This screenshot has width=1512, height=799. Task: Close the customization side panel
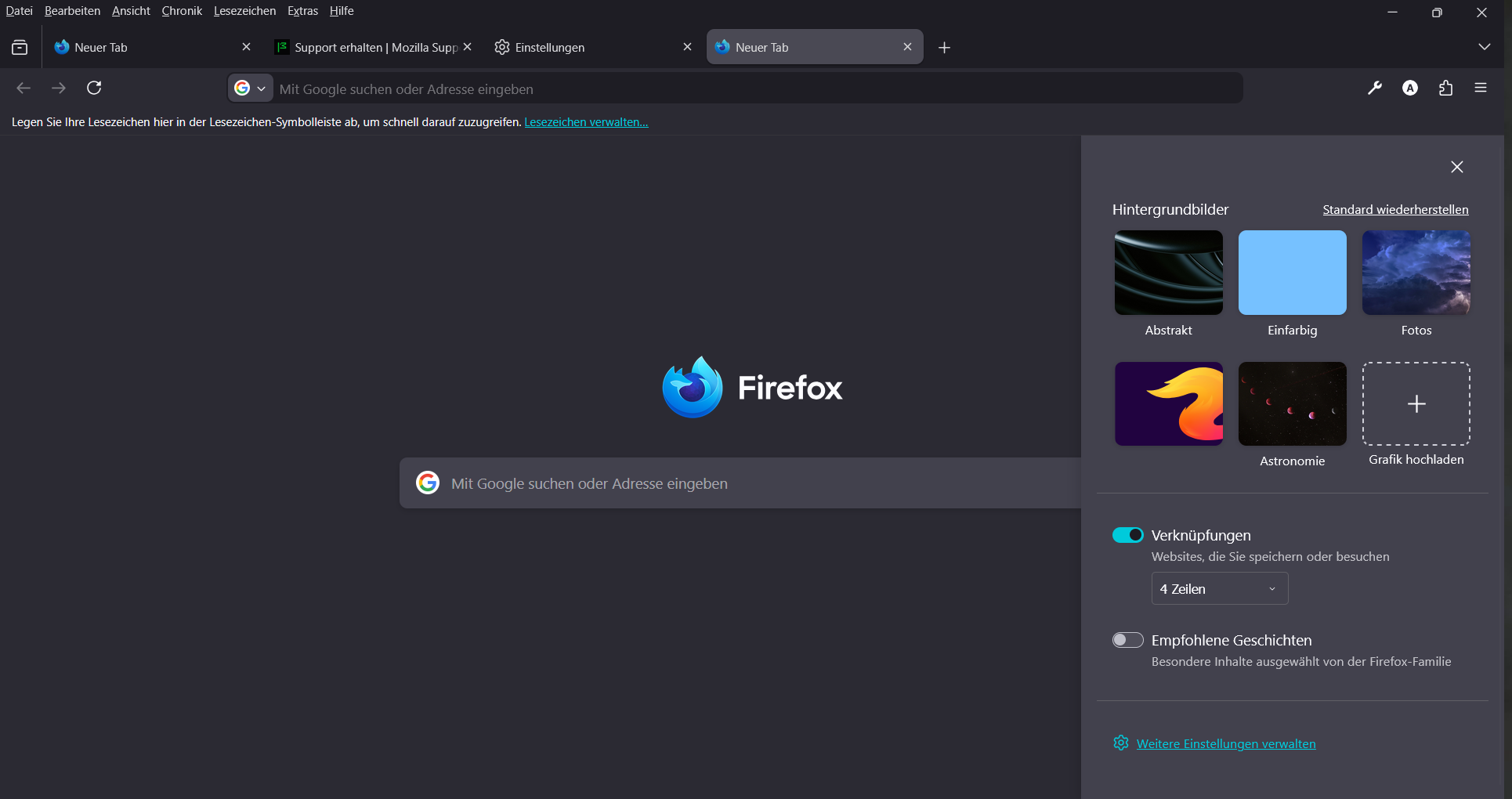[1457, 167]
